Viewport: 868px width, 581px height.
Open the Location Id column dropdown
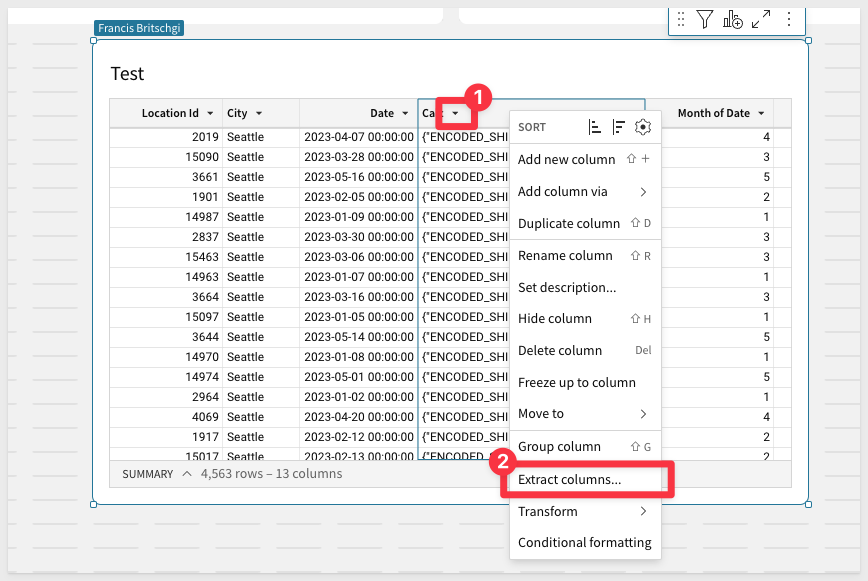tap(210, 114)
